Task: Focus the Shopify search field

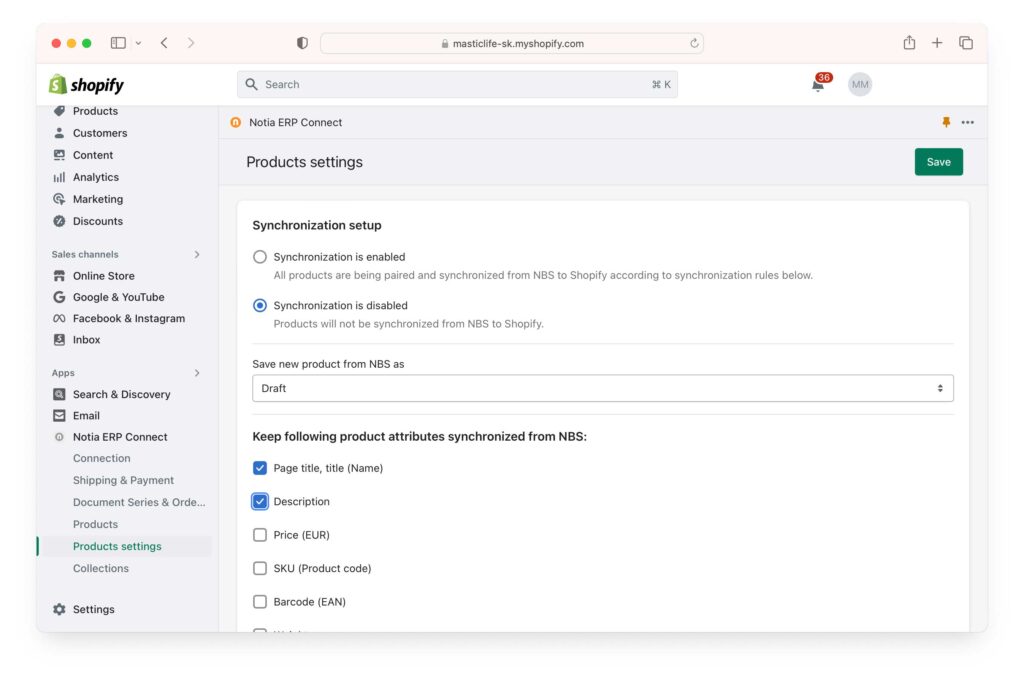Action: point(457,84)
